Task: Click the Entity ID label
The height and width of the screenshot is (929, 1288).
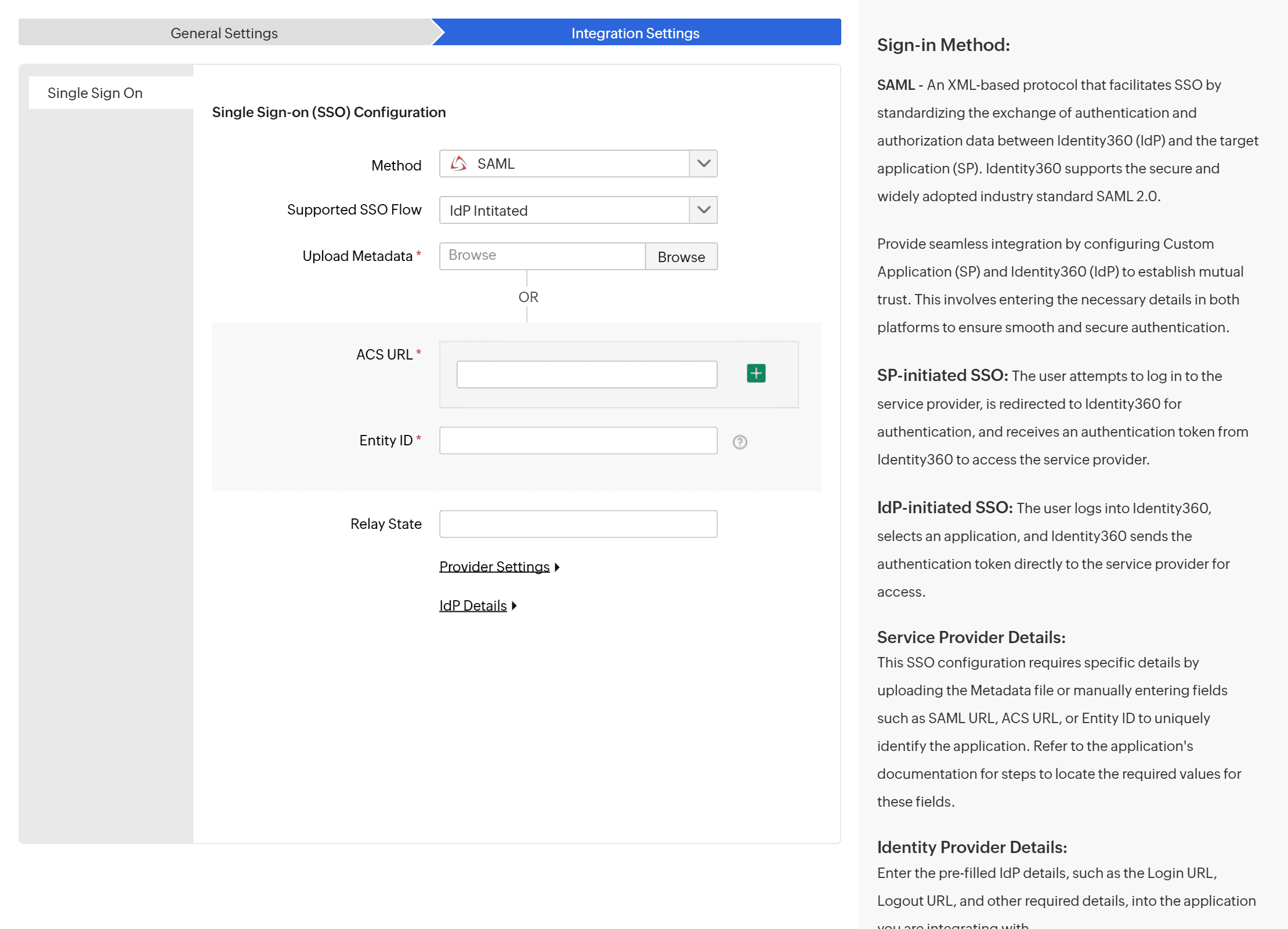Action: coord(386,440)
